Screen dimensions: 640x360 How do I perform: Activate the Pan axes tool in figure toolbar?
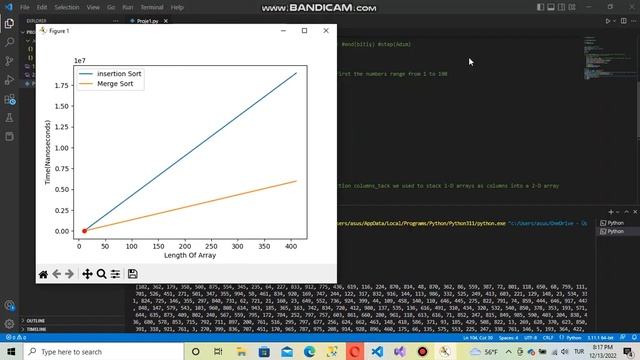pyautogui.click(x=87, y=274)
